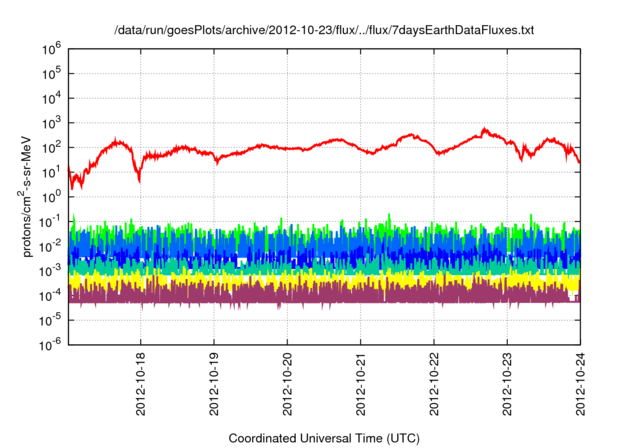Click the plot title file path

324,30
